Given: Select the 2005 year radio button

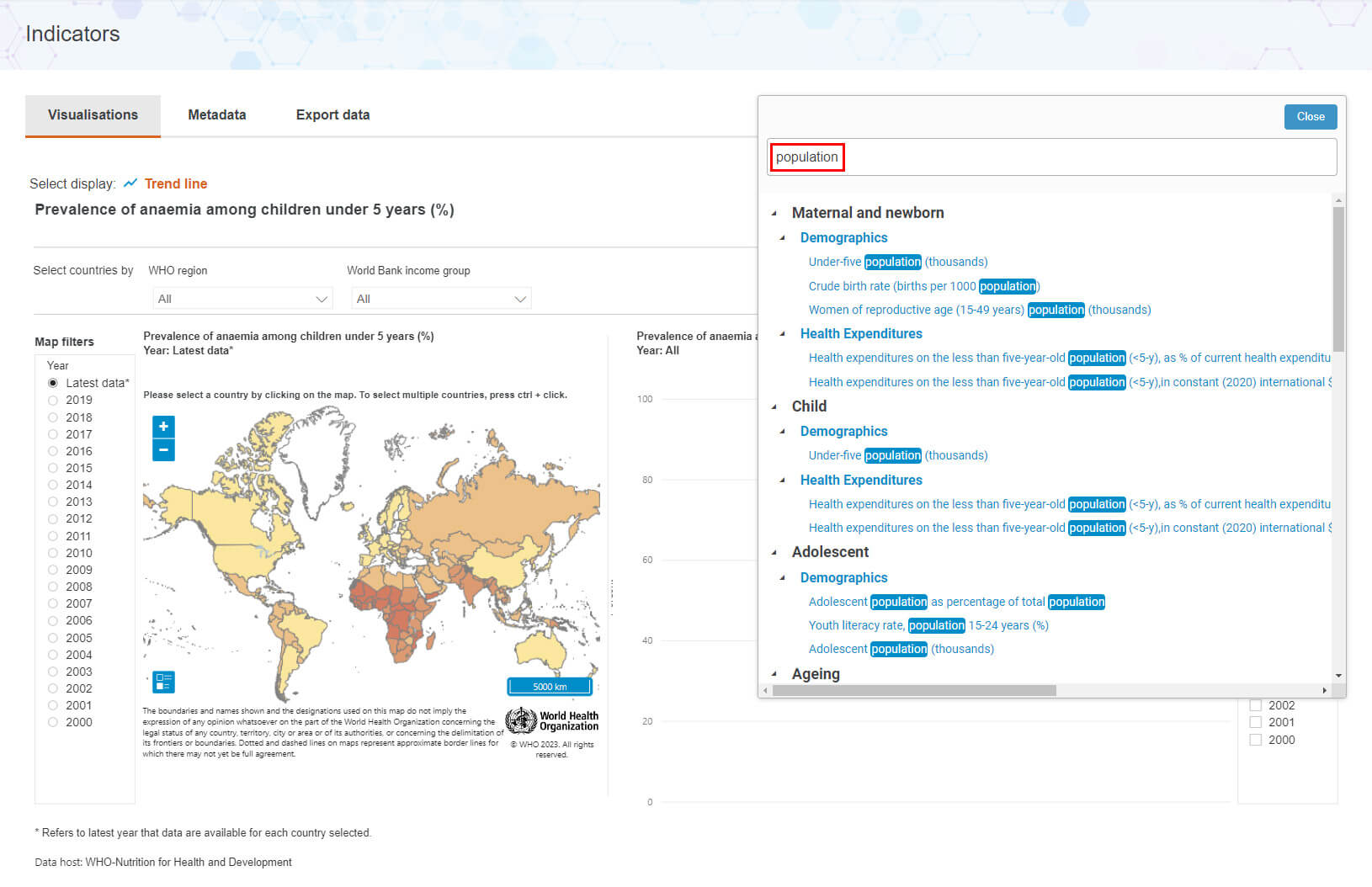Looking at the screenshot, I should point(53,638).
